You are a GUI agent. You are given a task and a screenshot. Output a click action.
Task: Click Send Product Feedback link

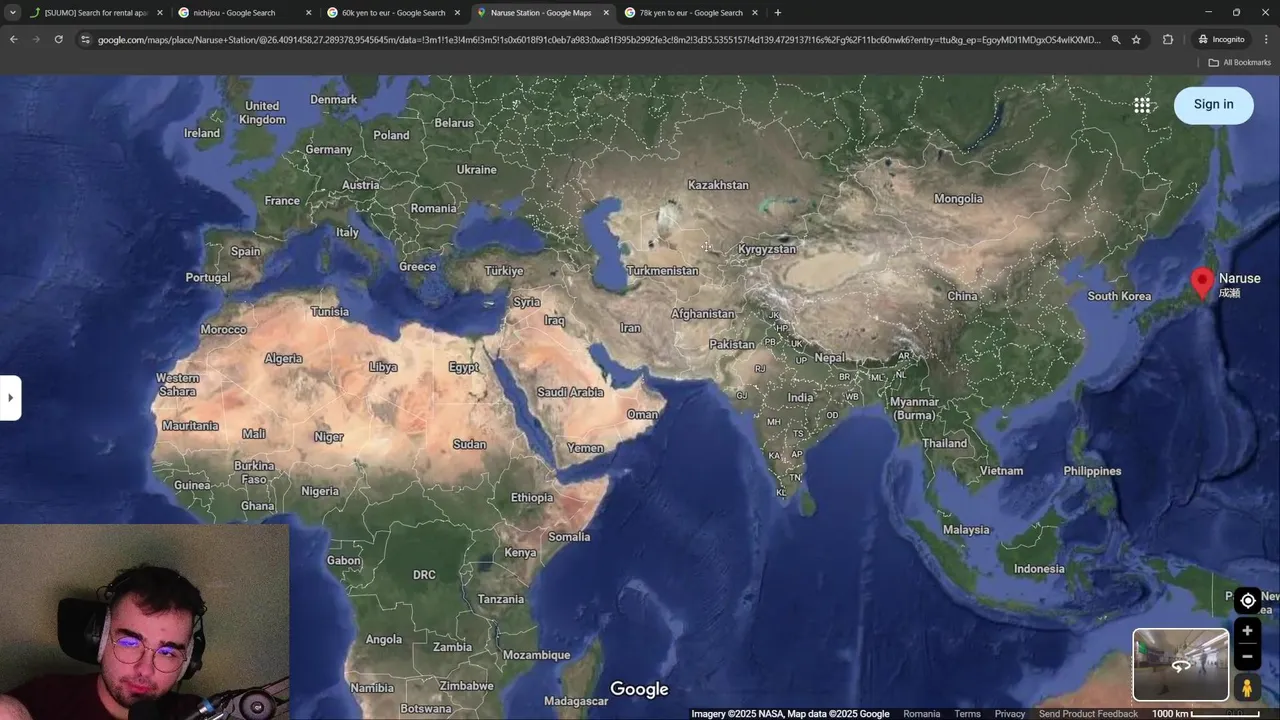1088,714
